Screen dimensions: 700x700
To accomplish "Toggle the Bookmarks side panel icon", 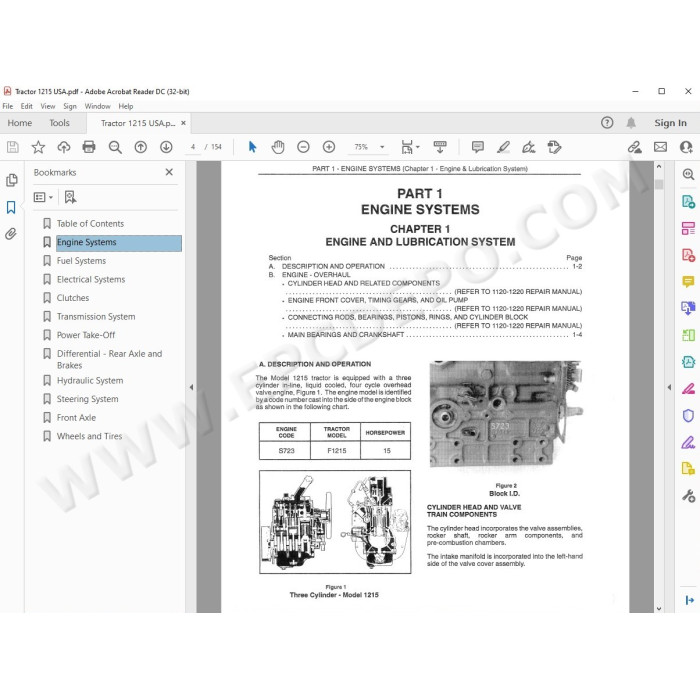I will point(11,207).
